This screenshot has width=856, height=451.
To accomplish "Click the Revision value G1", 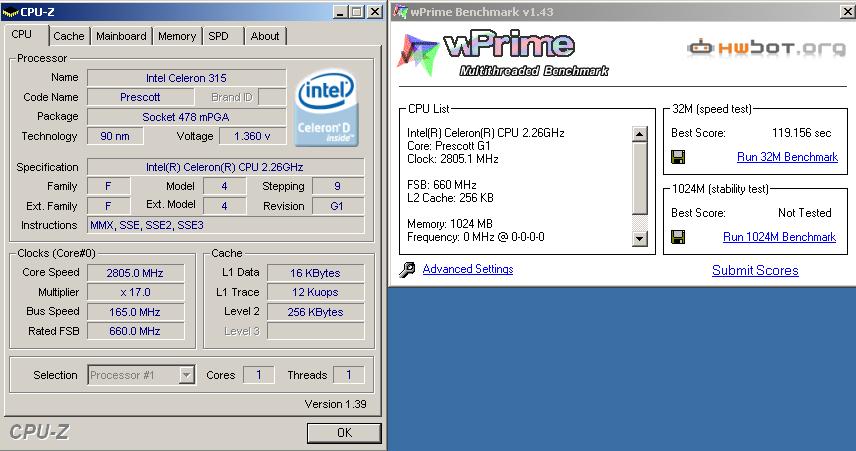I will coord(337,206).
